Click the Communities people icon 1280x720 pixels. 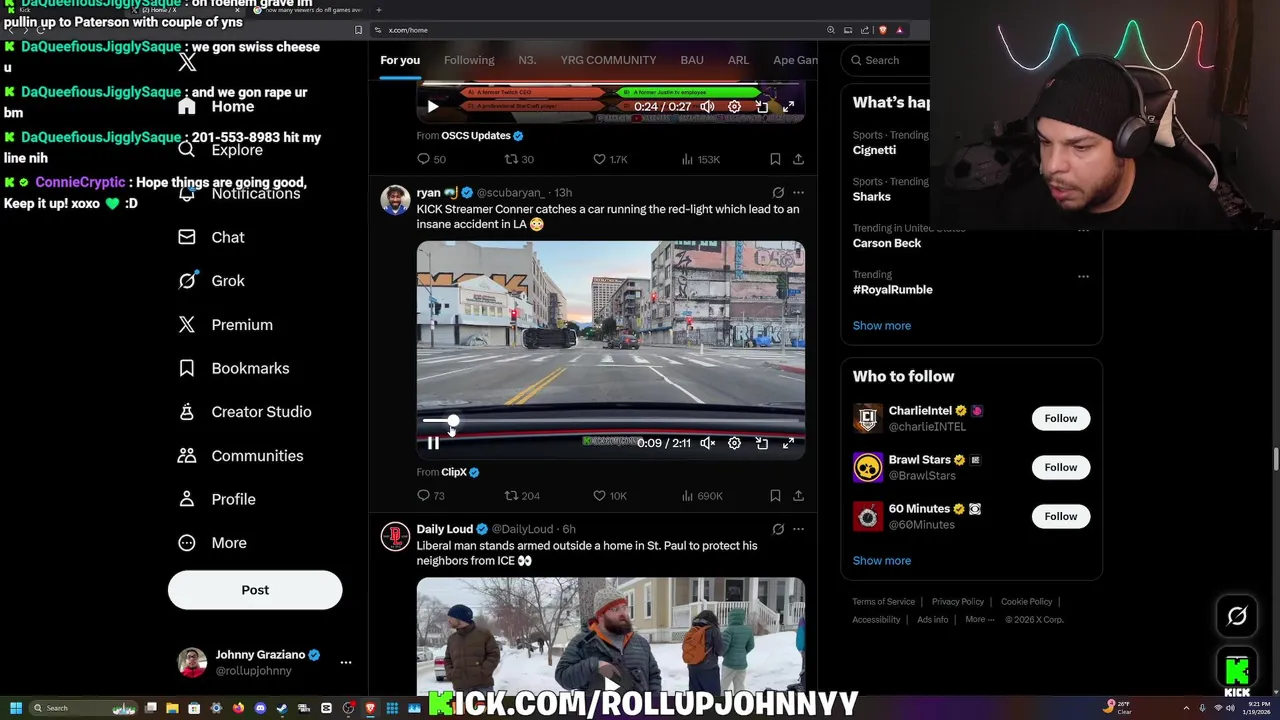coord(187,456)
